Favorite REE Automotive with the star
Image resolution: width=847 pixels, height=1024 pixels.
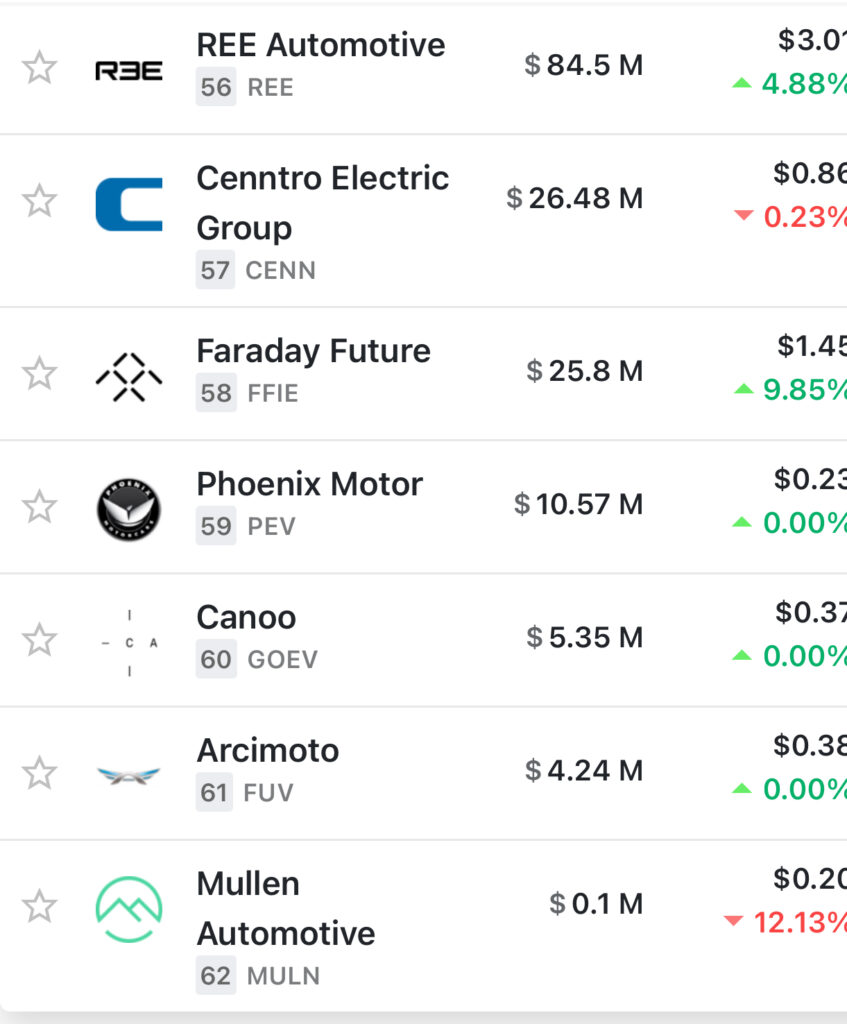click(40, 69)
